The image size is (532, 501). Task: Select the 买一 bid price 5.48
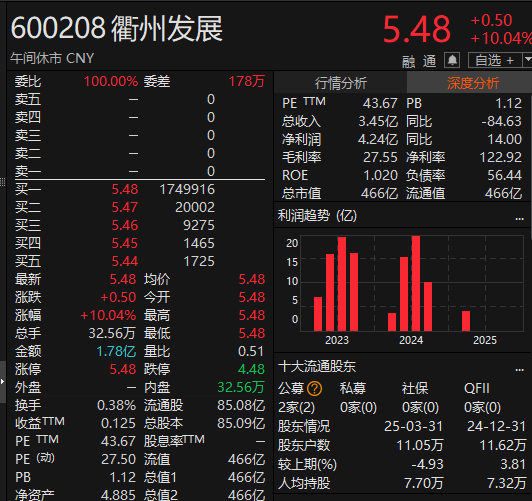[125, 189]
